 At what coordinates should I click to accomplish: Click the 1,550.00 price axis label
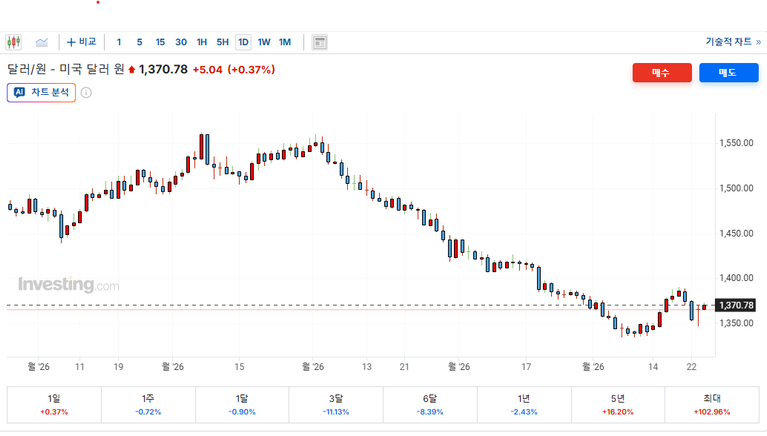click(736, 143)
